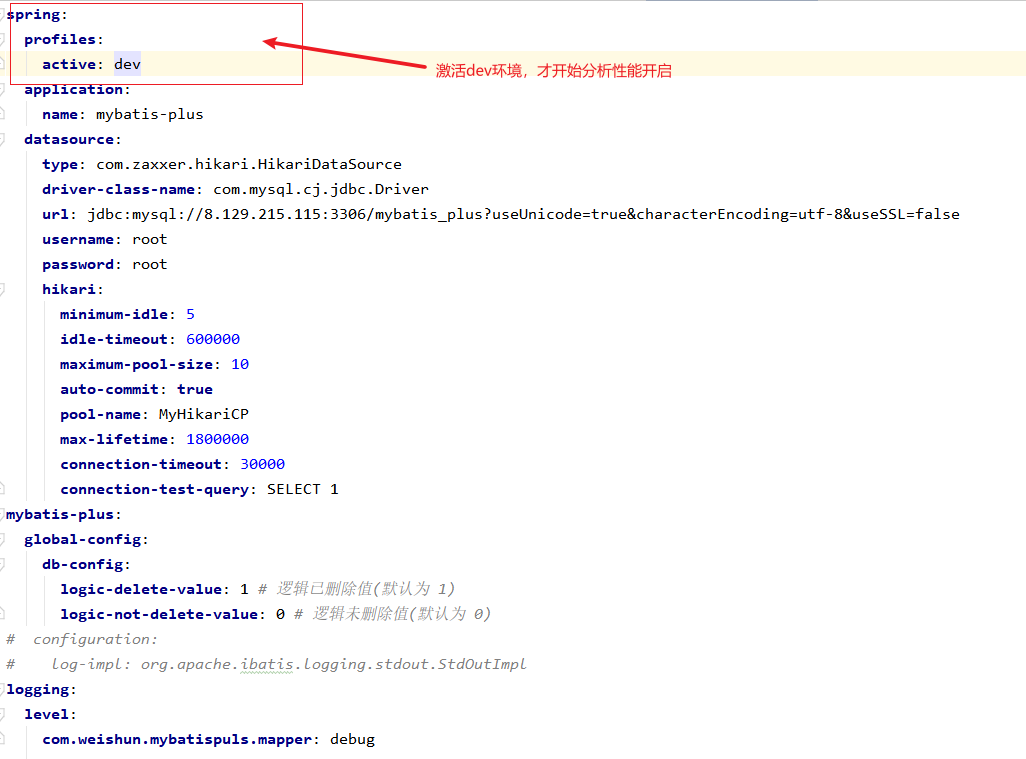Click the 'MyHikariCP' pool name value
The image size is (1026, 759).
(x=203, y=414)
